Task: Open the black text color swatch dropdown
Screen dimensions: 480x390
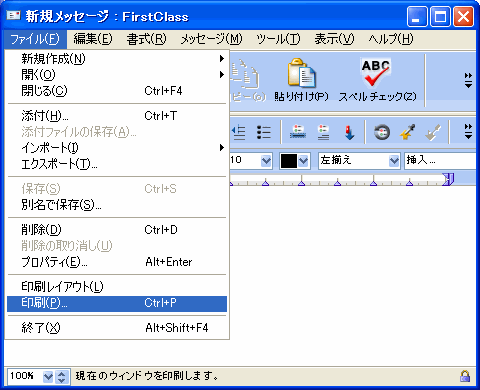Action: (303, 161)
